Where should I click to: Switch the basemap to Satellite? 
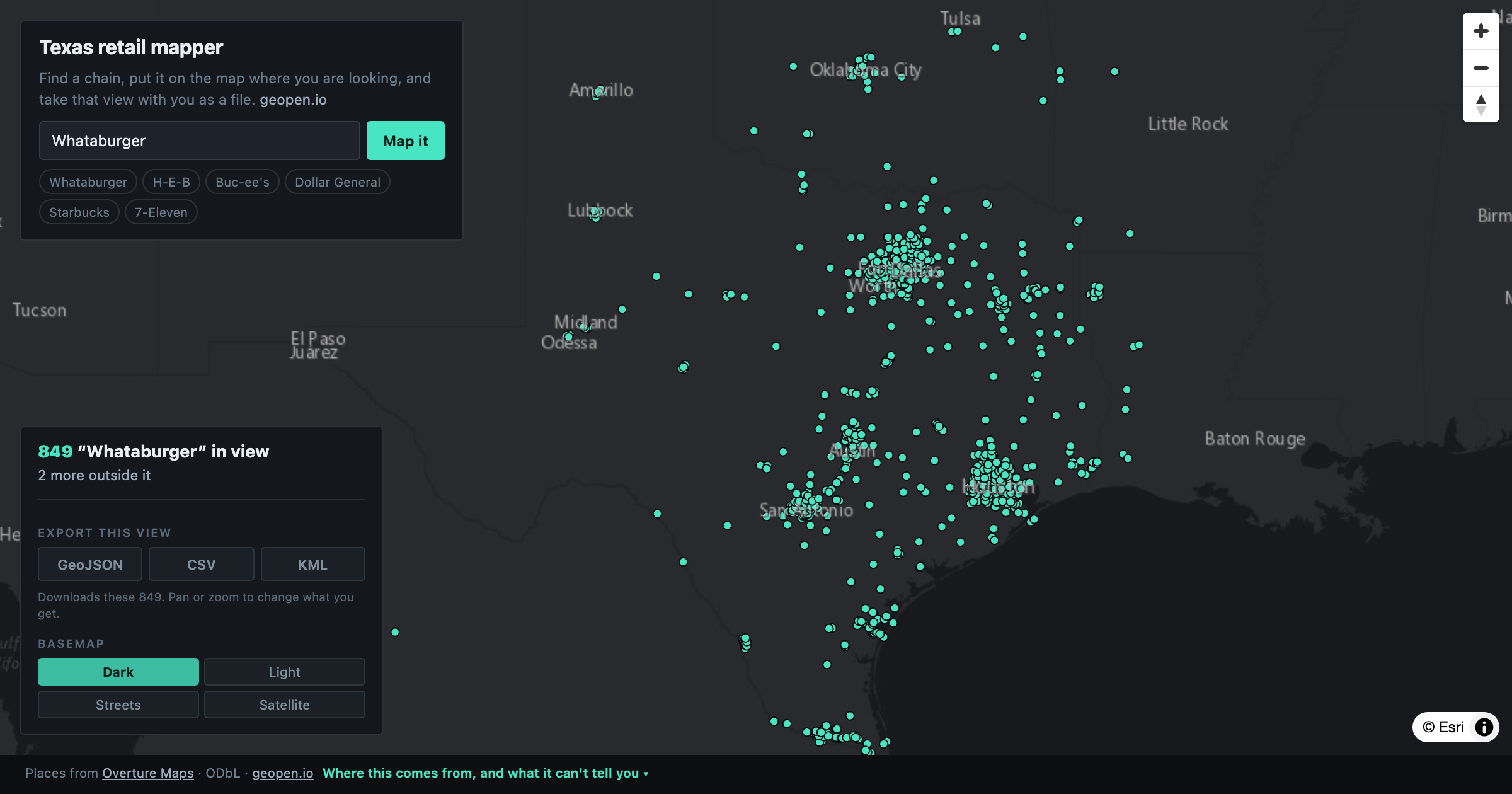click(285, 705)
